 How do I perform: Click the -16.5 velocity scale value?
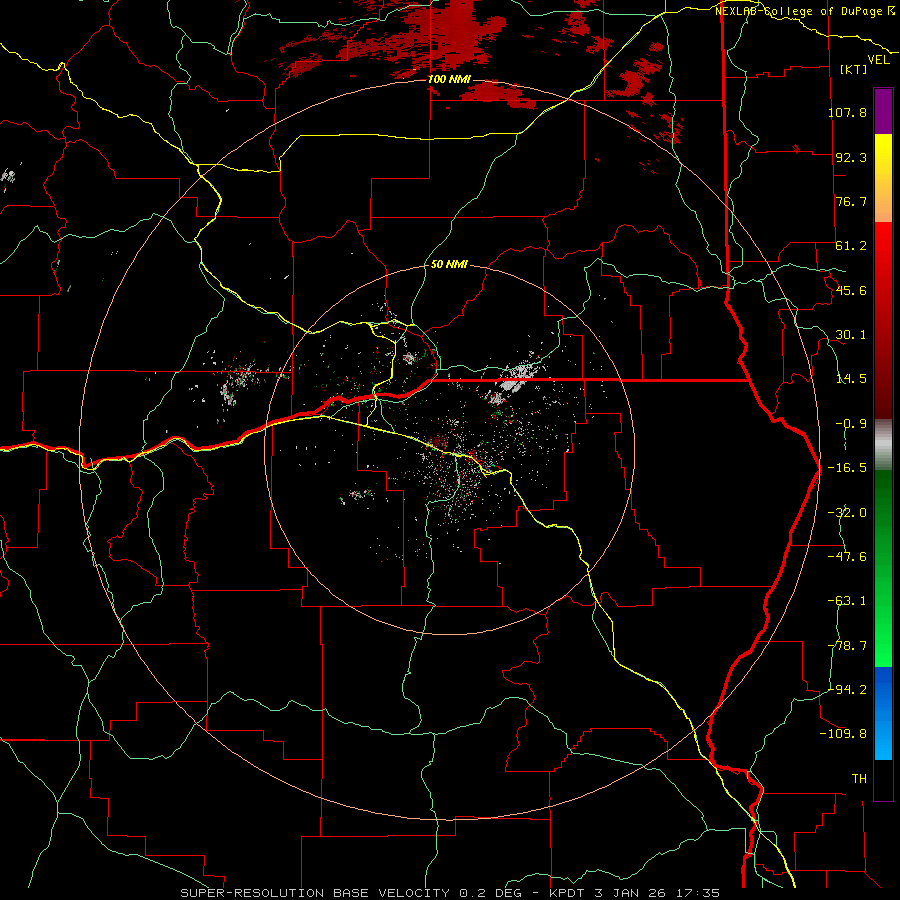(847, 468)
